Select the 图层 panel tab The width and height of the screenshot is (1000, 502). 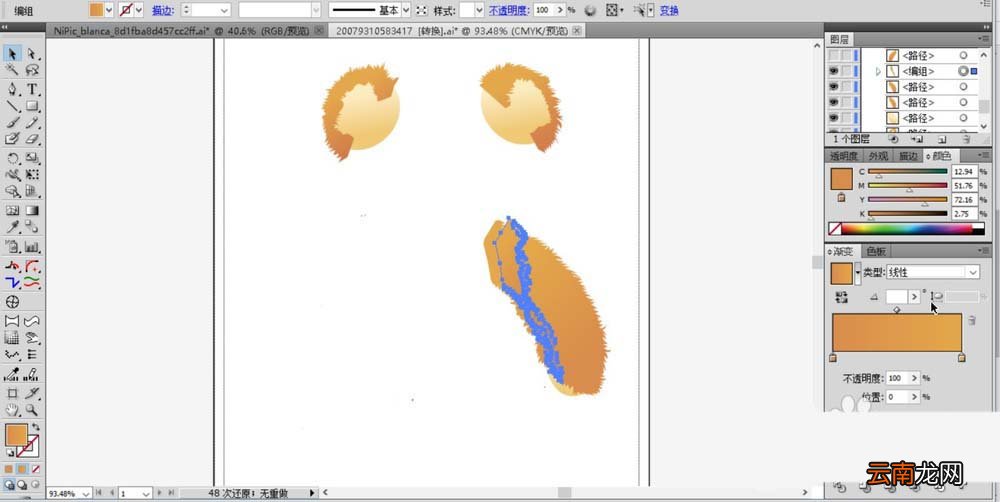839,40
